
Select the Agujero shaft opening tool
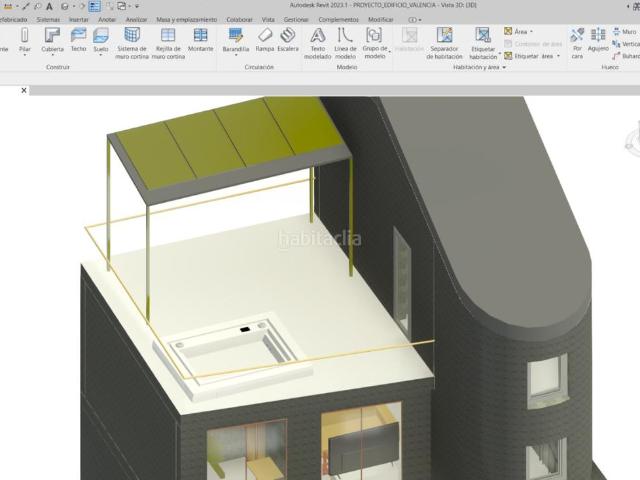(598, 40)
